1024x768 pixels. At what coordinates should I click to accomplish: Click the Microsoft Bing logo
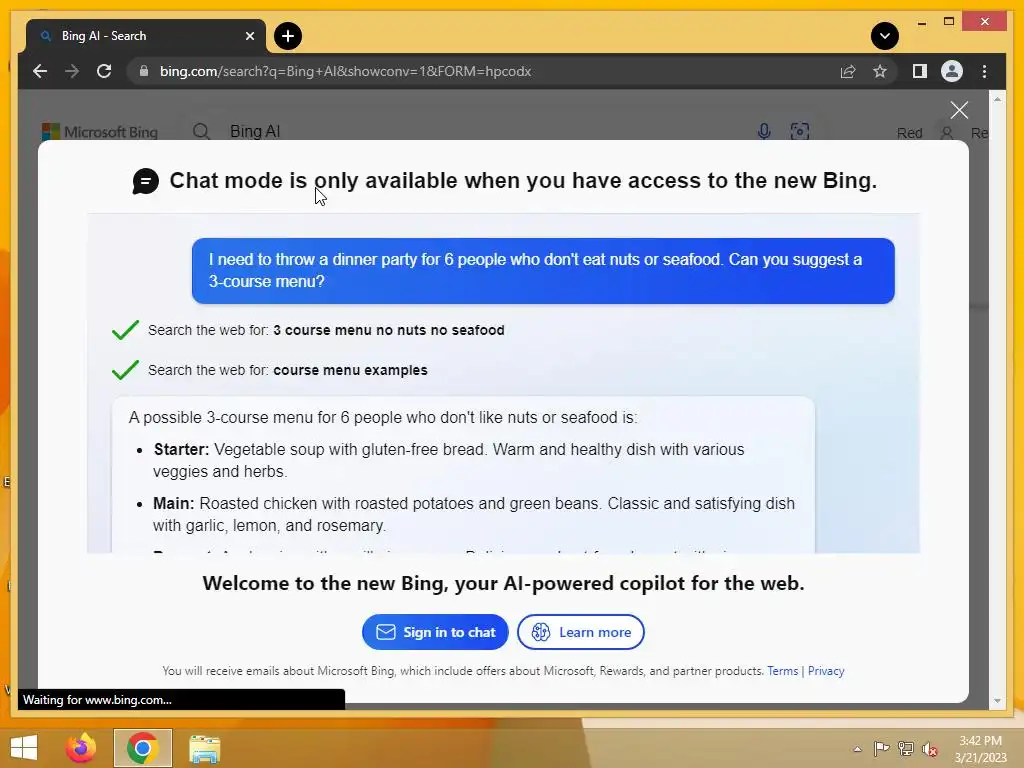click(x=100, y=132)
